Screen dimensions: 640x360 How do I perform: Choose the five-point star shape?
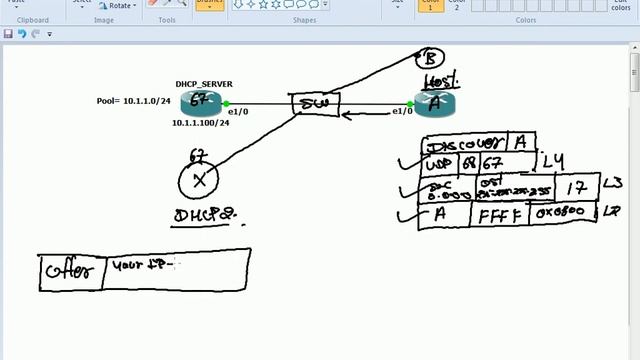(x=264, y=4)
